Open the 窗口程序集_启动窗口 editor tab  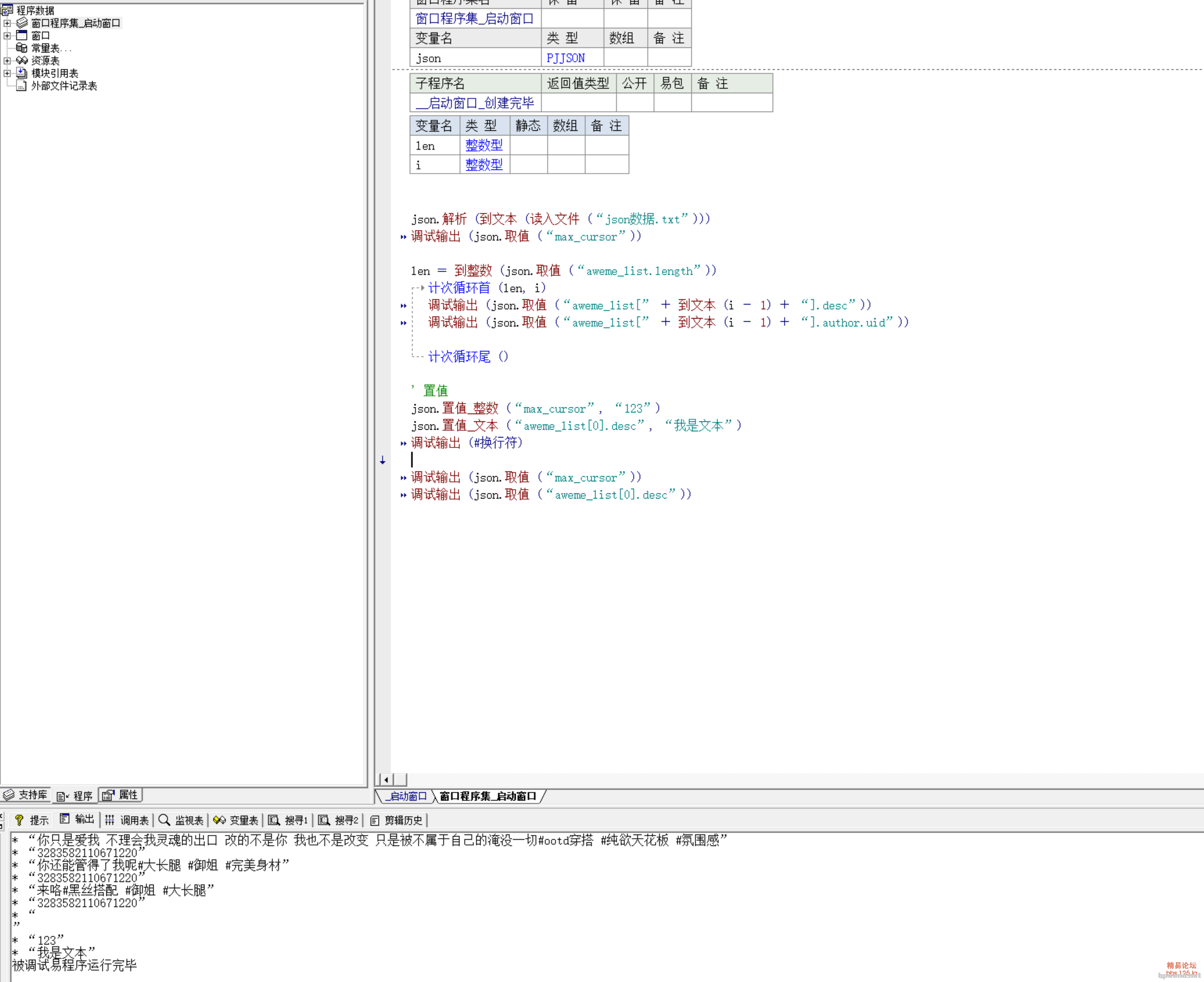(488, 796)
